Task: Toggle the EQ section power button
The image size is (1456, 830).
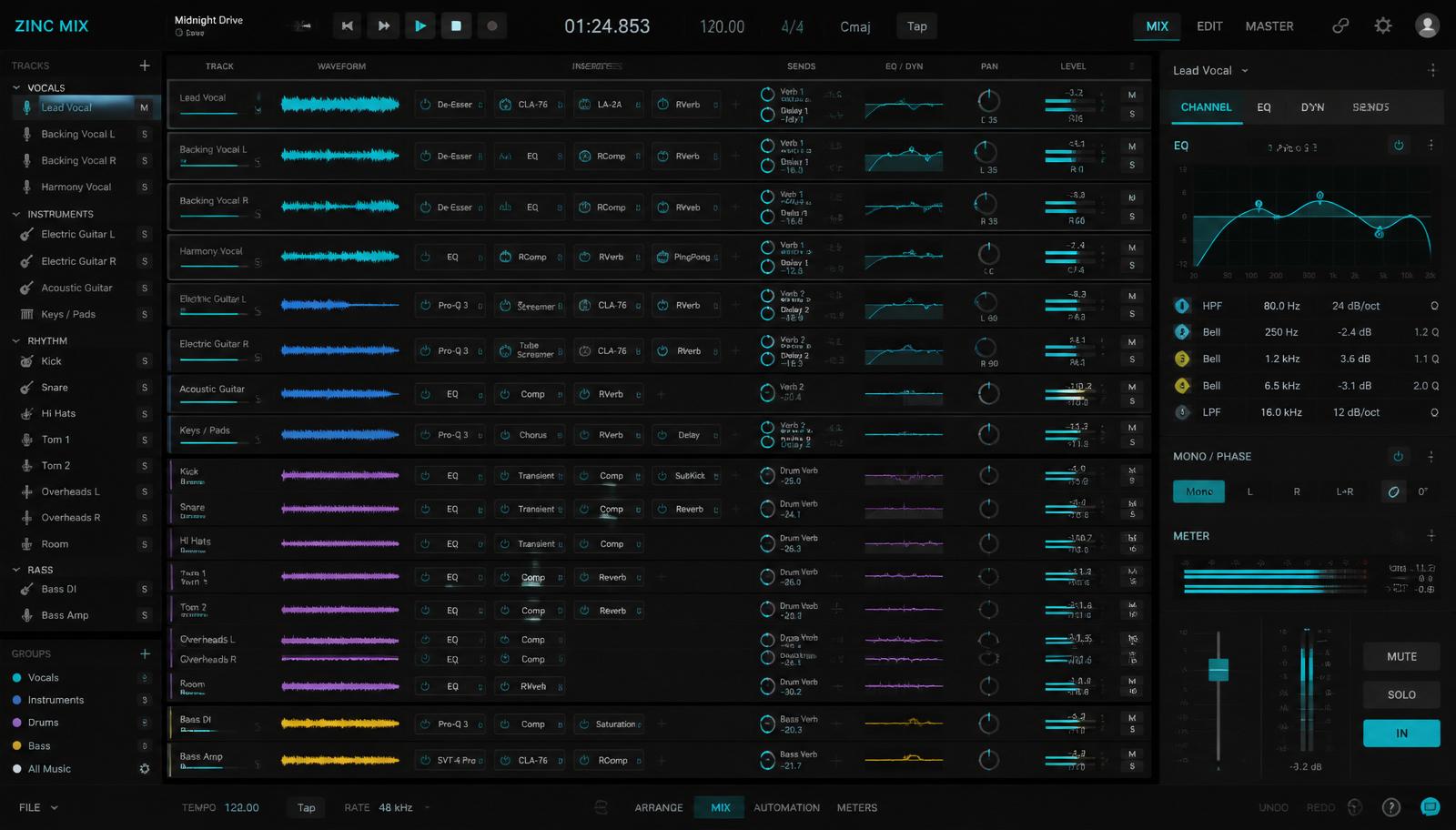Action: tap(1399, 145)
